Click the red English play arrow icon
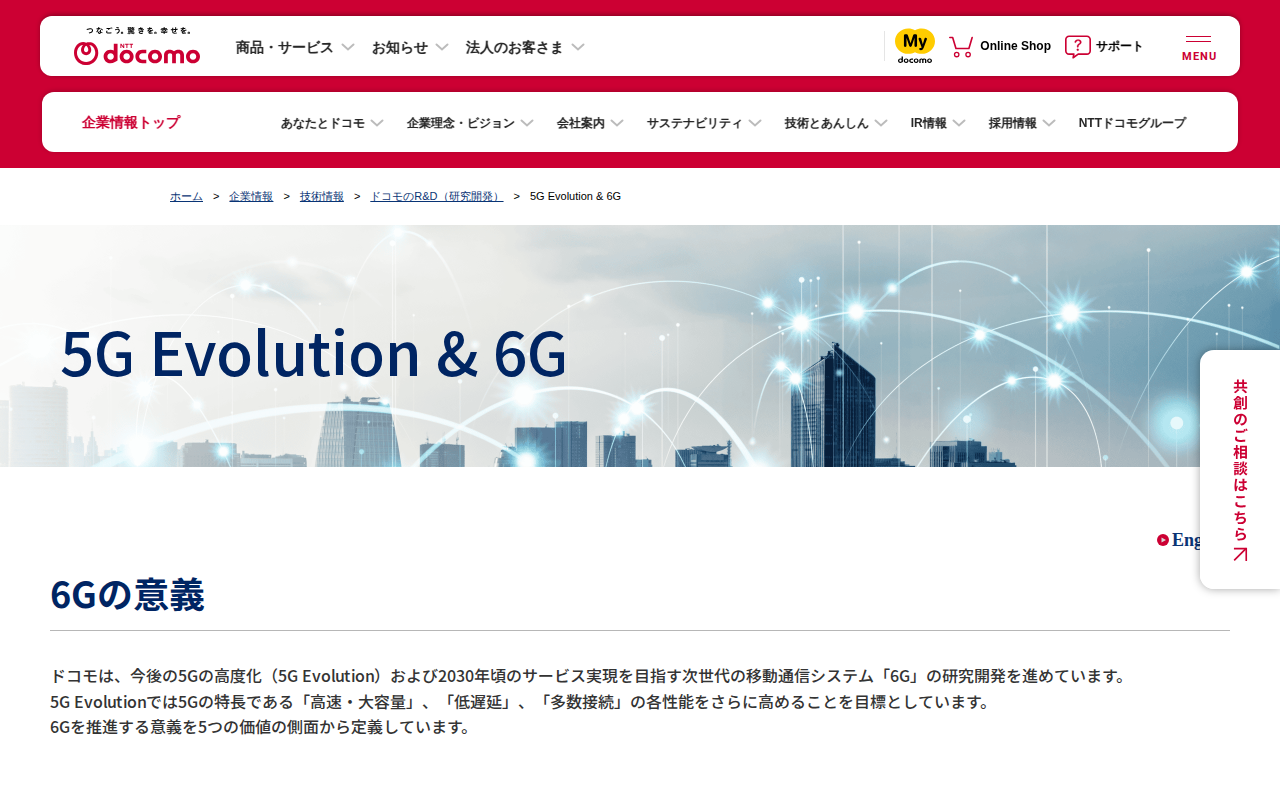The image size is (1280, 800). click(1163, 540)
